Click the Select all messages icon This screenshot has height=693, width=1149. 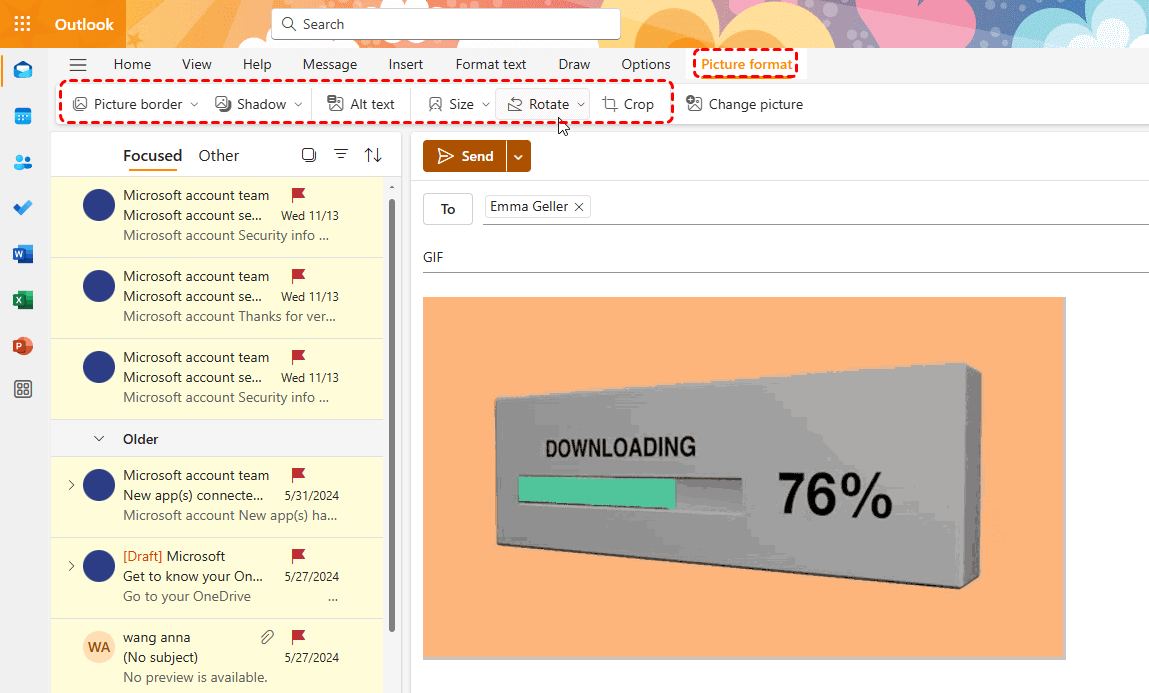tap(309, 155)
